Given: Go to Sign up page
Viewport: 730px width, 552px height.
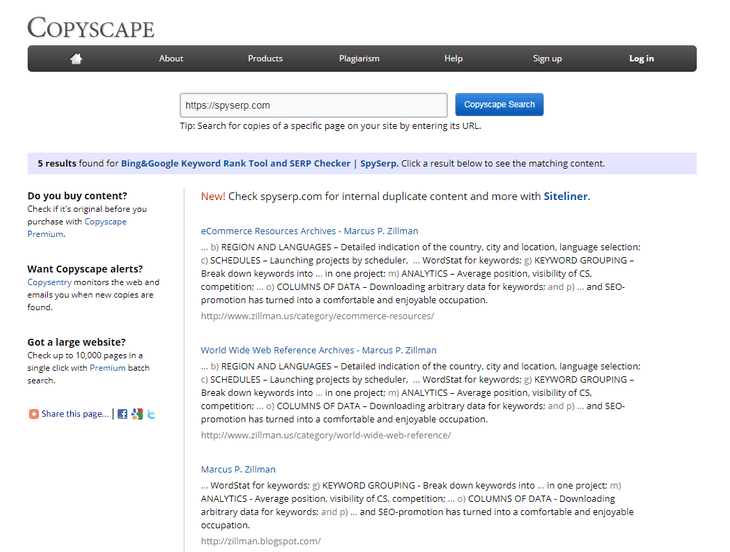Looking at the screenshot, I should pyautogui.click(x=548, y=59).
